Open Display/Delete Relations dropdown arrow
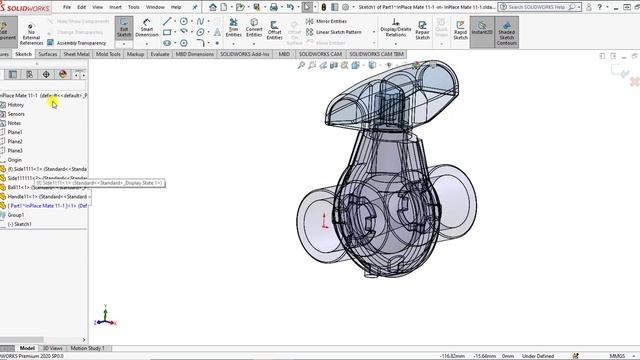The image size is (640, 360). [396, 44]
